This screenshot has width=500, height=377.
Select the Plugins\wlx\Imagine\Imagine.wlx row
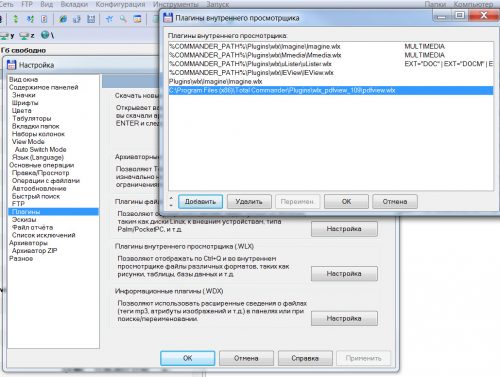pyautogui.click(x=331, y=81)
